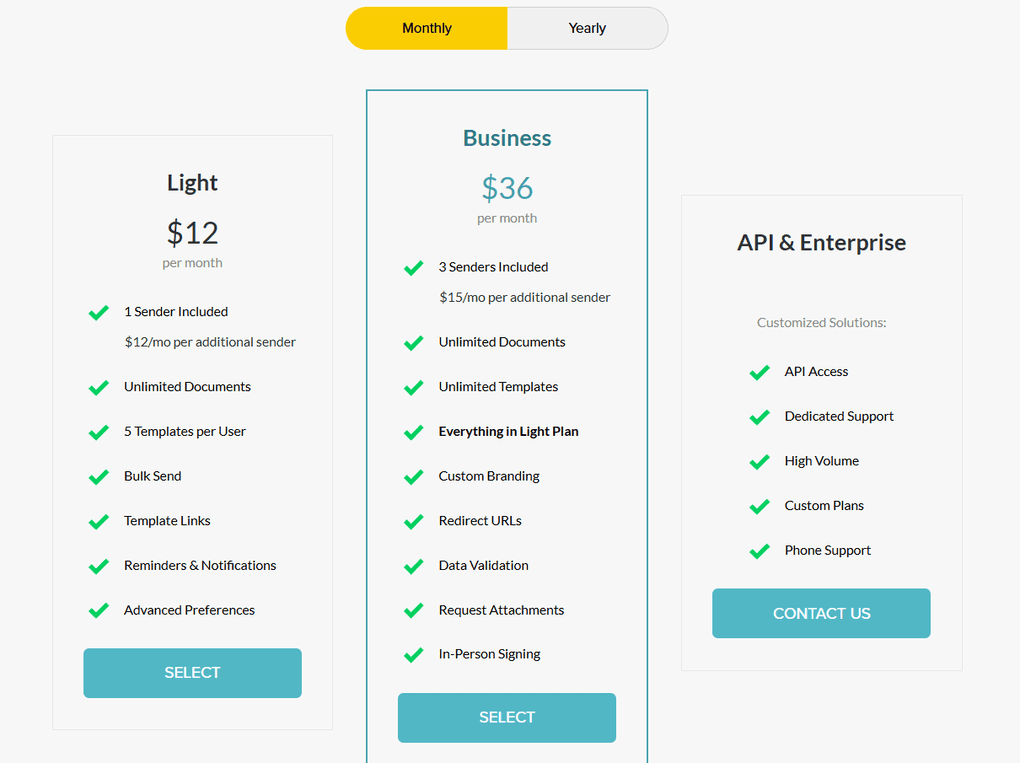Click the checkmark next to Everything in Light Plan
This screenshot has width=1020, height=763.
pyautogui.click(x=413, y=432)
